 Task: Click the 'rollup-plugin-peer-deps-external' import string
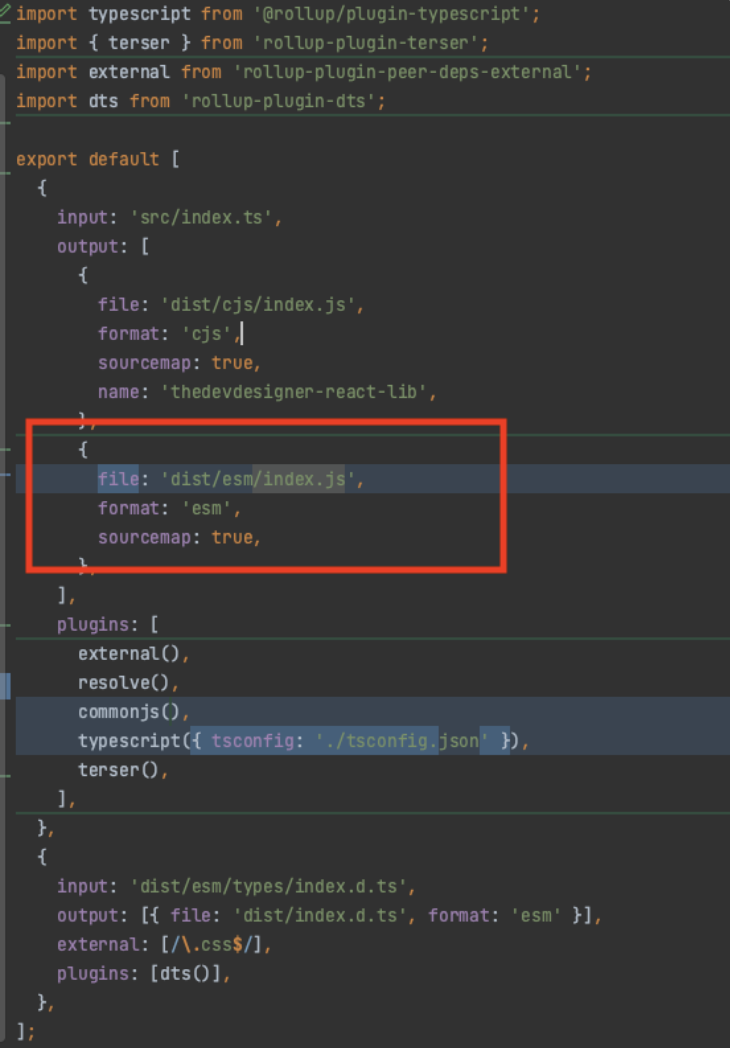(x=407, y=72)
